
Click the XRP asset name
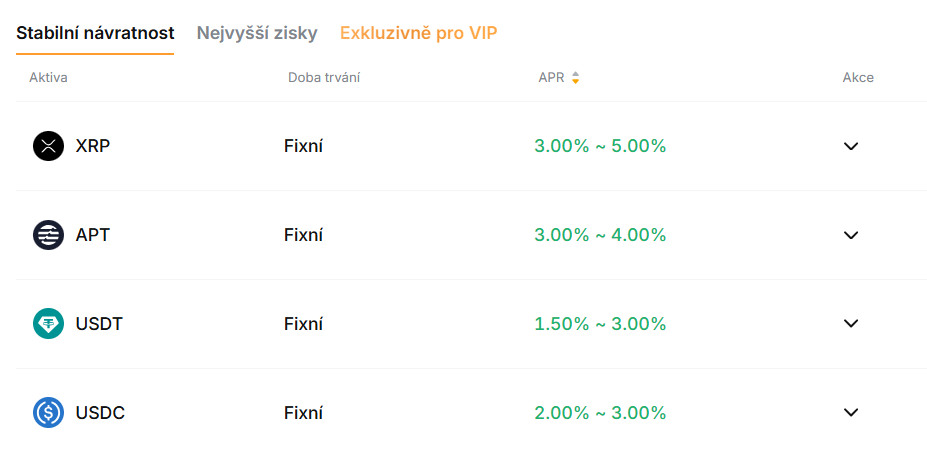click(93, 146)
